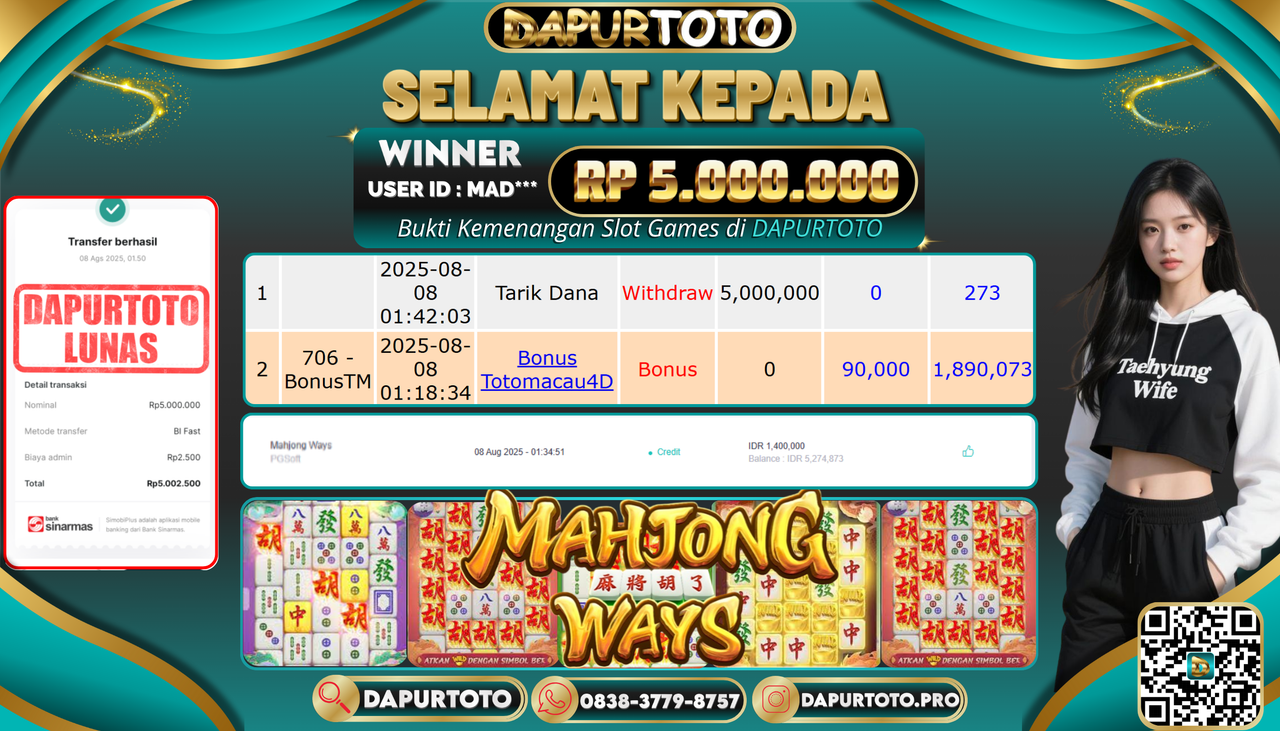Click the DAPURTOTO LUNAS red stamp

(111, 329)
